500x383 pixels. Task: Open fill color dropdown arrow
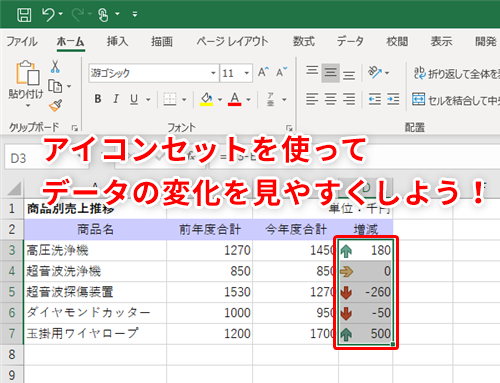[x=220, y=99]
